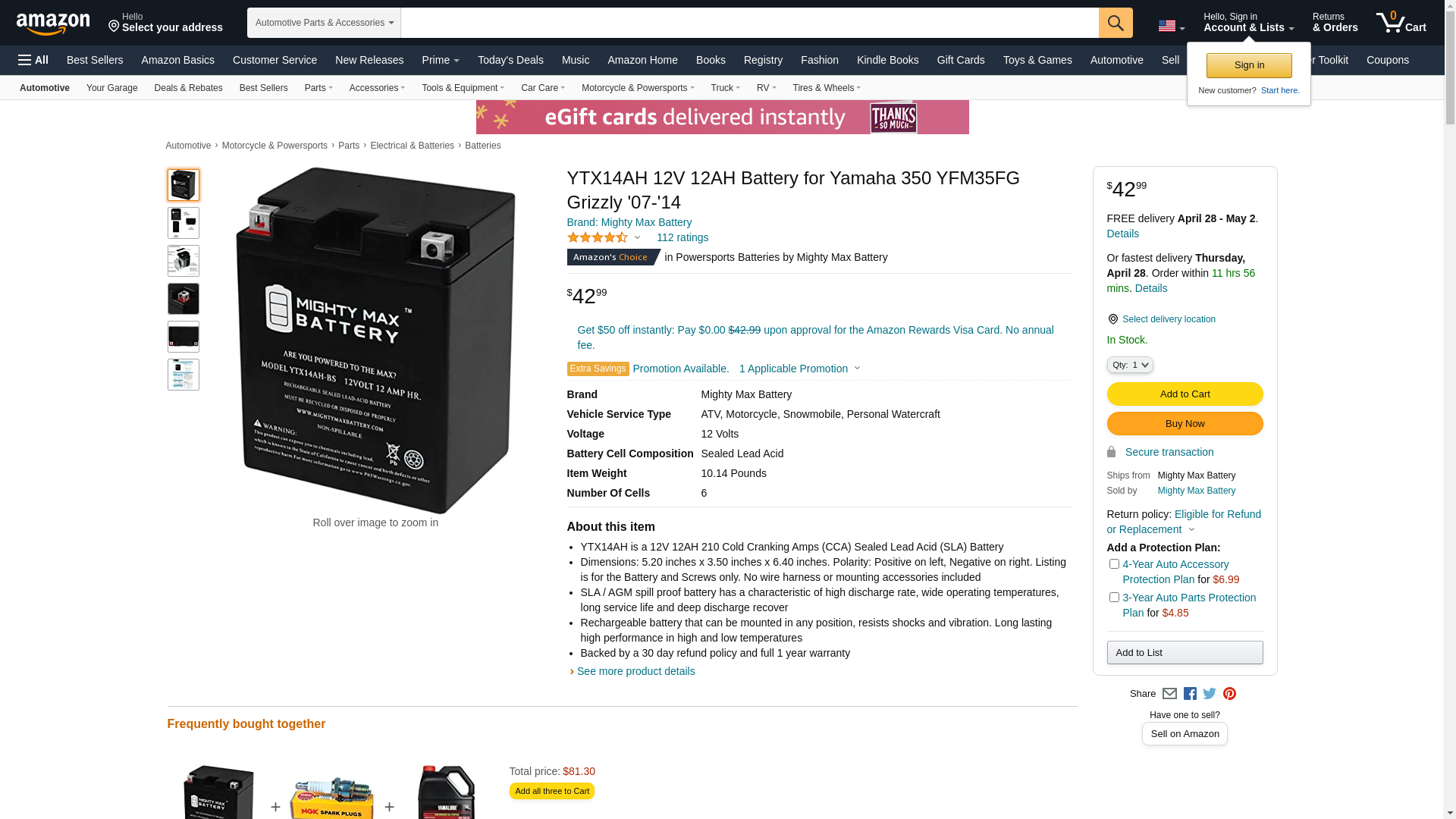Image resolution: width=1456 pixels, height=819 pixels.
Task: Open the All hamburger menu
Action: [33, 60]
